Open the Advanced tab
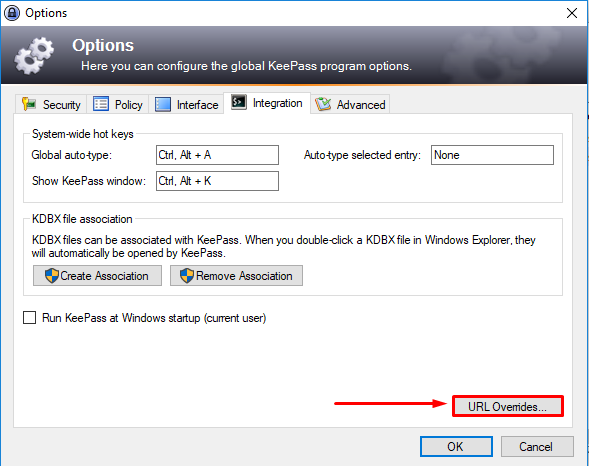This screenshot has height=466, width=589. pyautogui.click(x=350, y=104)
